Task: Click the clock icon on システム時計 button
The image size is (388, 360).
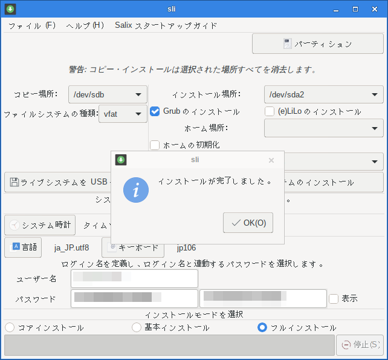Action: pyautogui.click(x=14, y=225)
